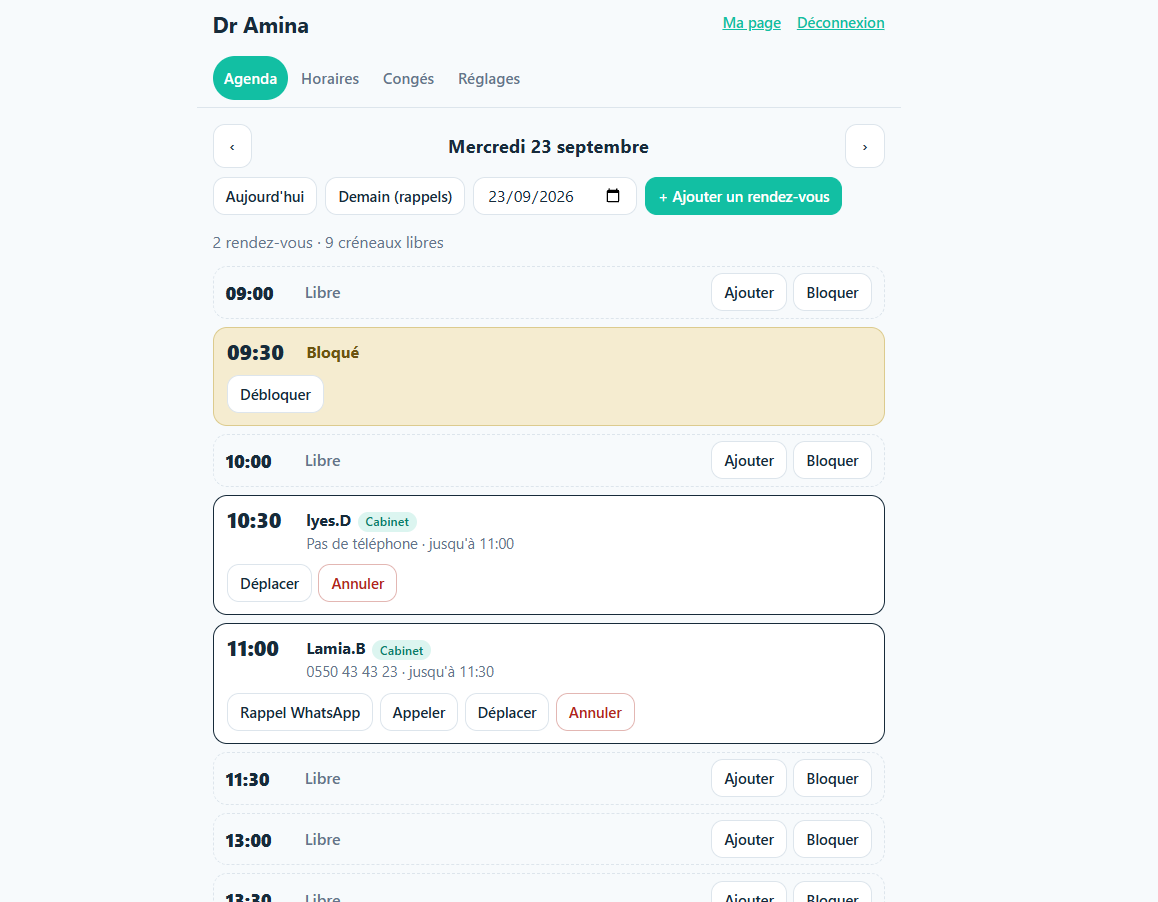
Task: Add appointment at 09:00 slot
Action: (749, 293)
